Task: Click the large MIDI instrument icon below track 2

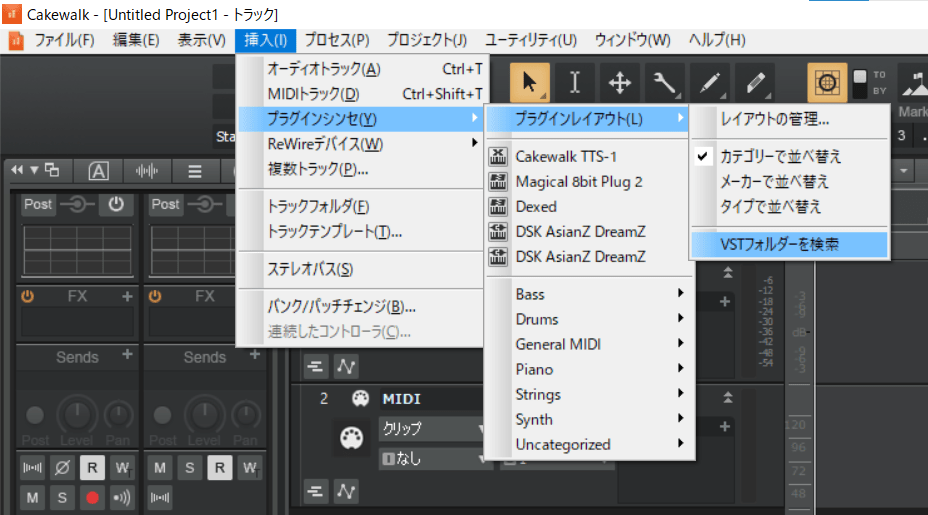Action: [352, 438]
